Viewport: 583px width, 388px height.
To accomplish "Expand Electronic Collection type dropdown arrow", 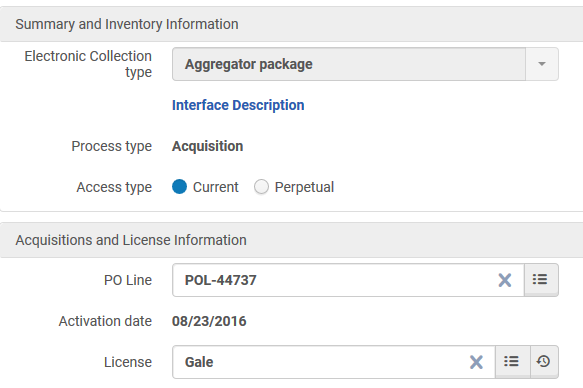I will coord(542,64).
